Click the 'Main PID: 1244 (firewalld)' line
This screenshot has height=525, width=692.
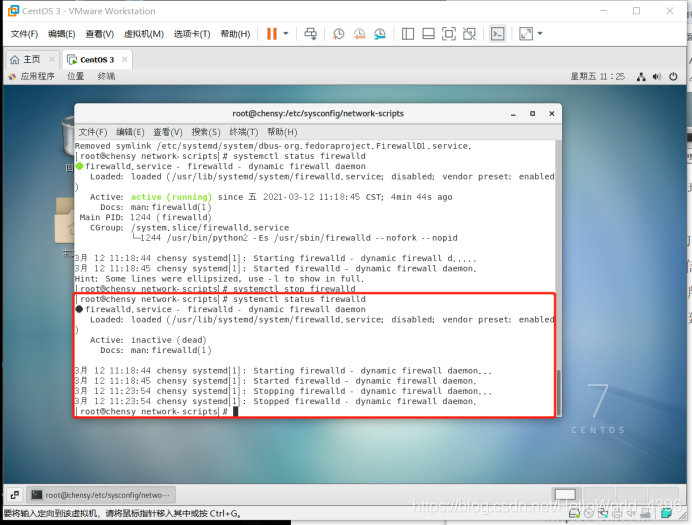coord(146,218)
